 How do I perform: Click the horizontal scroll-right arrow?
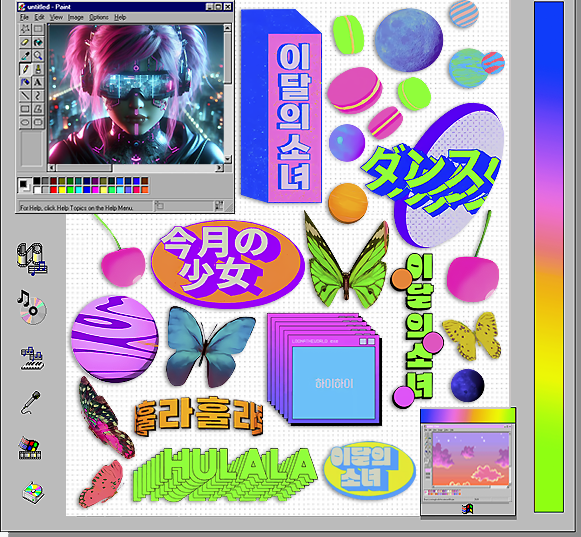220,168
